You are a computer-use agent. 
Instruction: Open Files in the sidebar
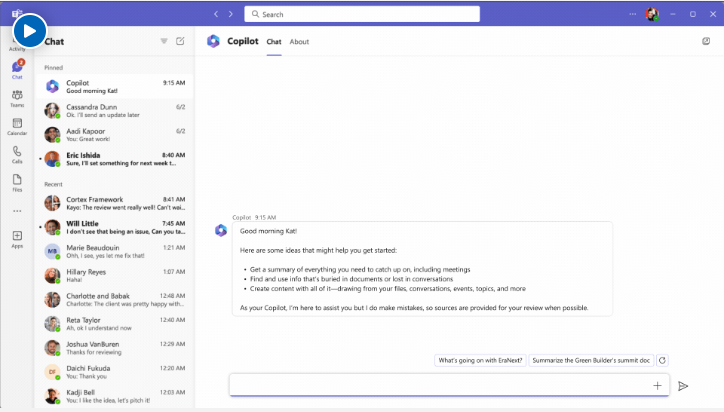click(17, 181)
